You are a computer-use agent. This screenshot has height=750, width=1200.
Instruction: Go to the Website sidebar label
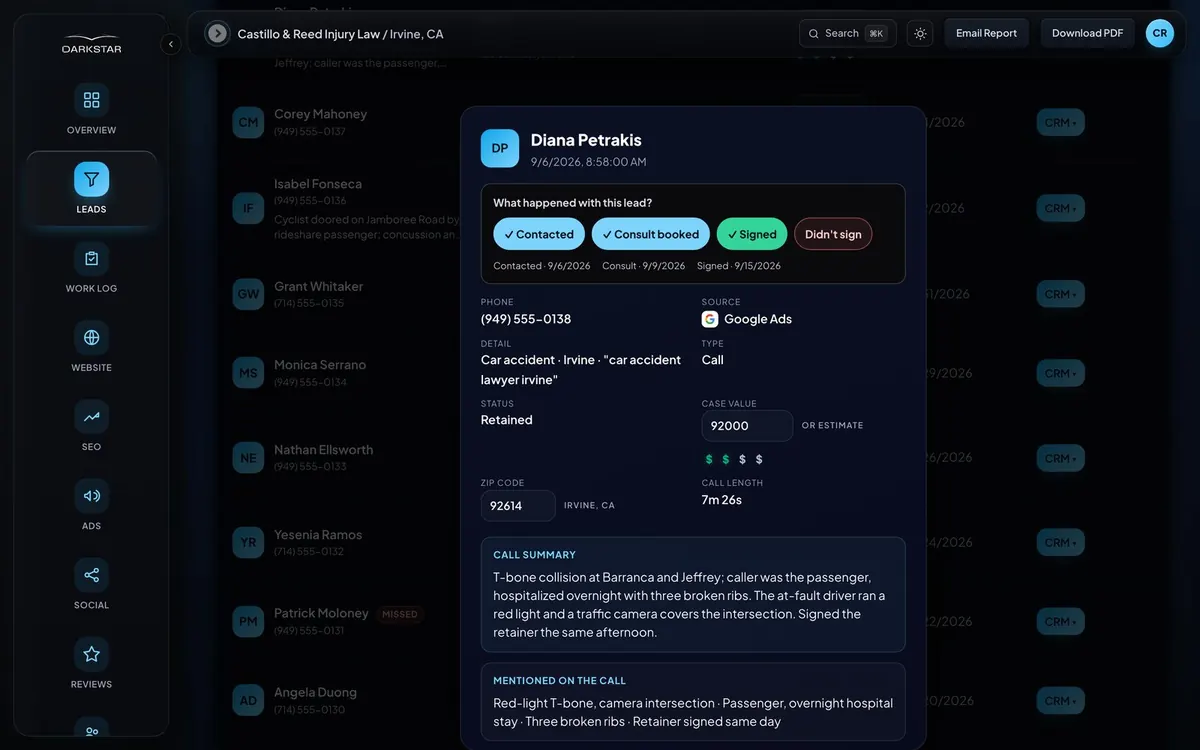[91, 368]
